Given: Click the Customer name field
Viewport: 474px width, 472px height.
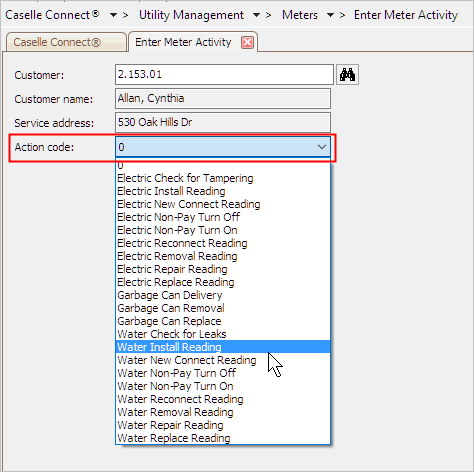Looking at the screenshot, I should point(223,98).
